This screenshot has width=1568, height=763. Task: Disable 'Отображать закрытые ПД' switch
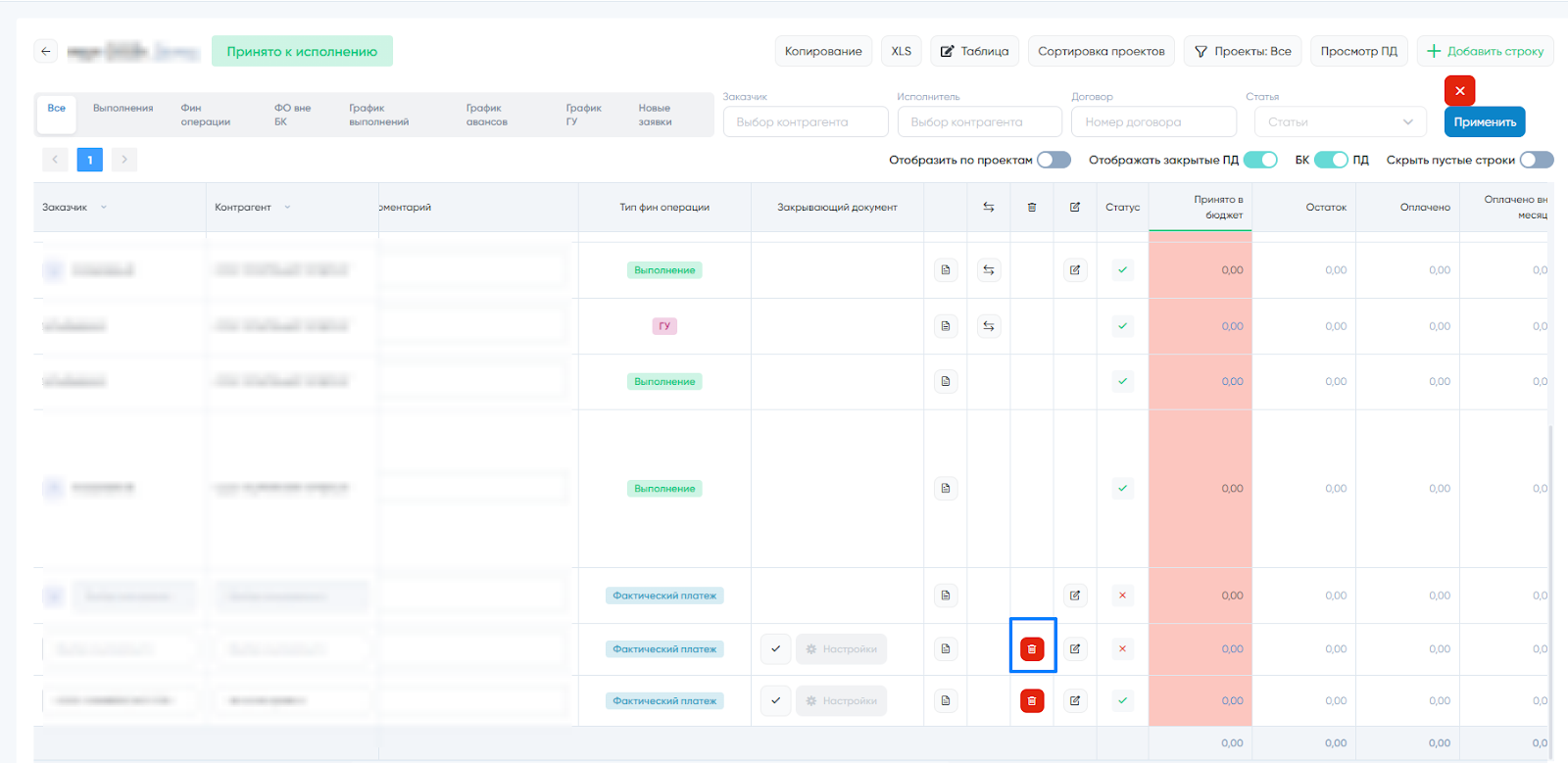tap(1260, 160)
